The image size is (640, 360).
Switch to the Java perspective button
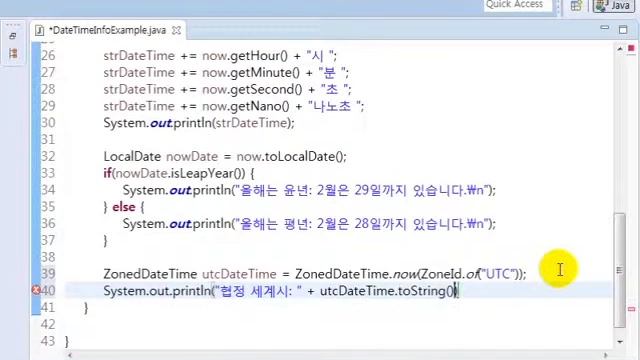[614, 6]
